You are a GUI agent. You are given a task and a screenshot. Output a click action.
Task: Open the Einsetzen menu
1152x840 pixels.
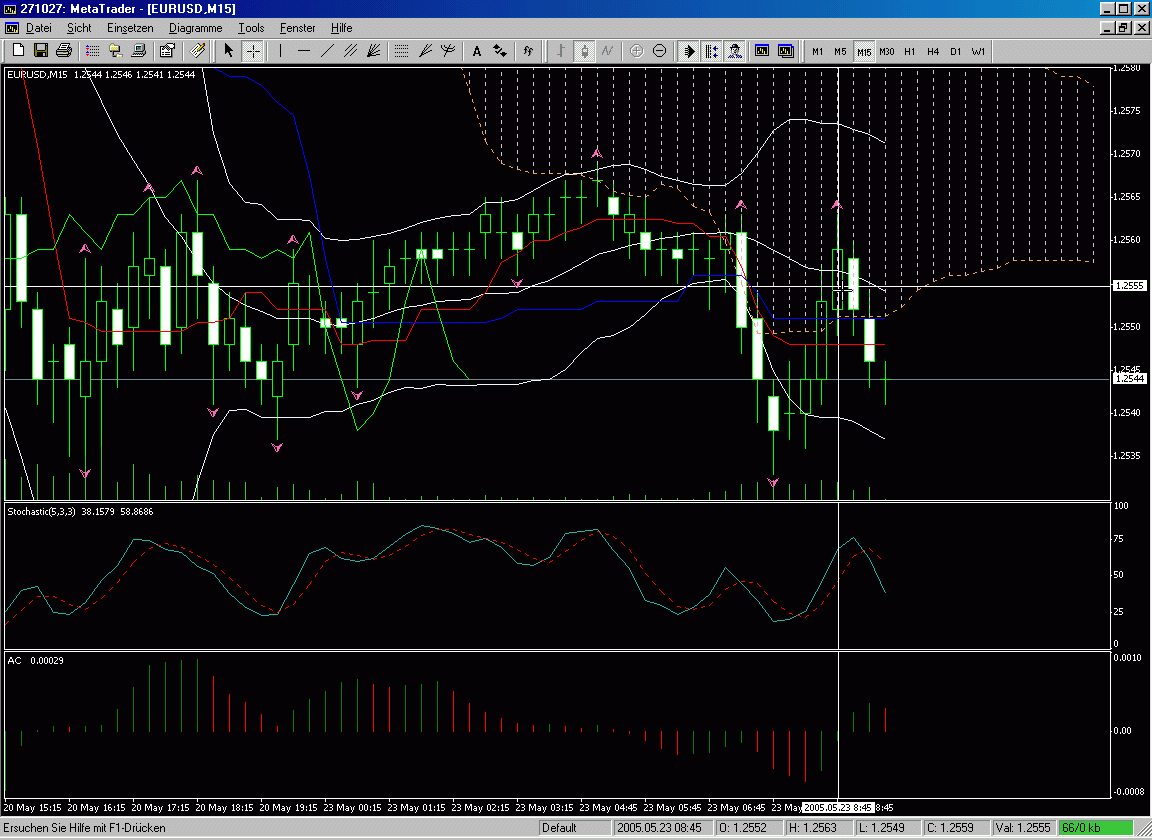coord(130,28)
